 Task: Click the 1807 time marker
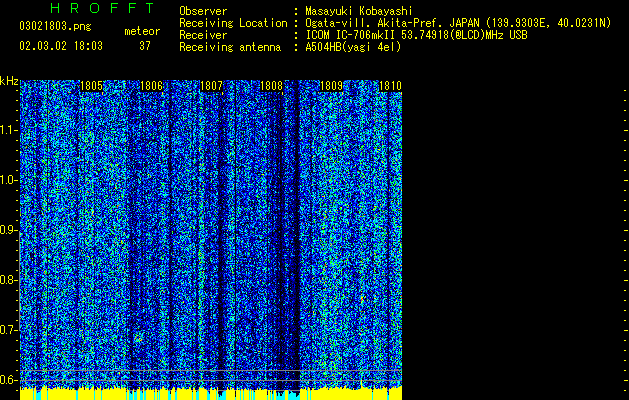(211, 86)
